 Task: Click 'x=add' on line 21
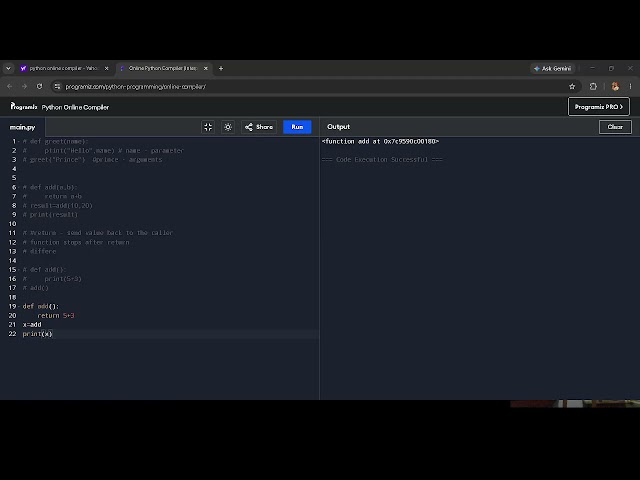point(32,325)
